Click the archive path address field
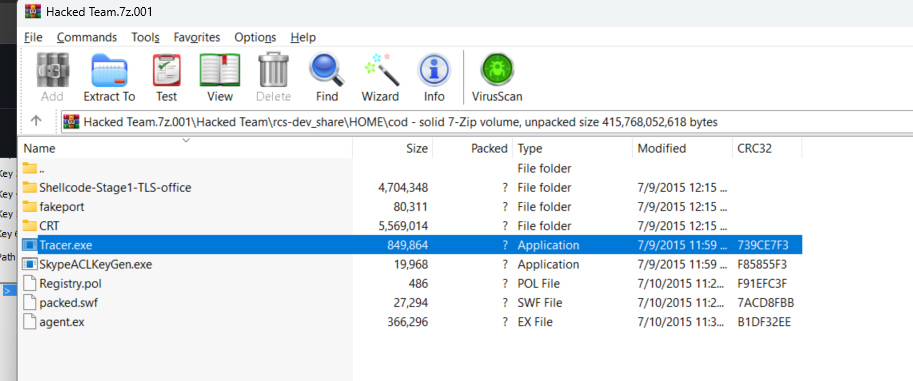 487,122
